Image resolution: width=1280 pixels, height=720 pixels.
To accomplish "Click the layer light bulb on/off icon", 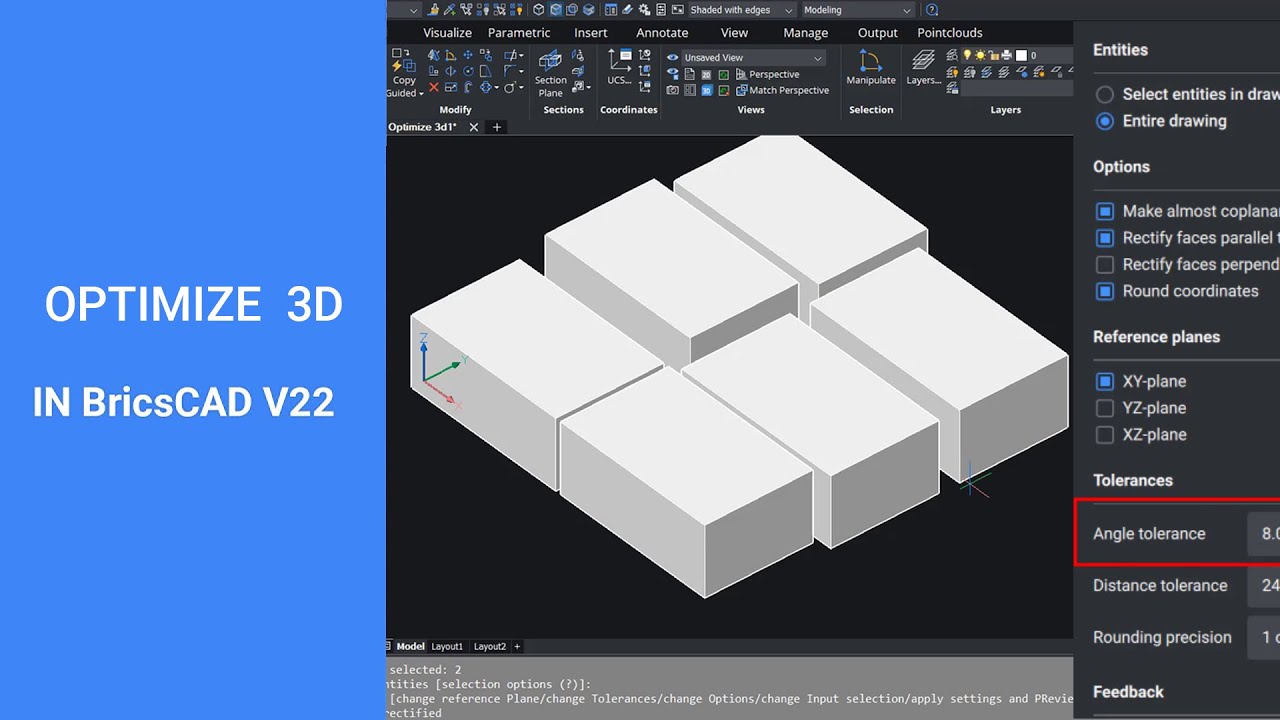I will [x=967, y=56].
